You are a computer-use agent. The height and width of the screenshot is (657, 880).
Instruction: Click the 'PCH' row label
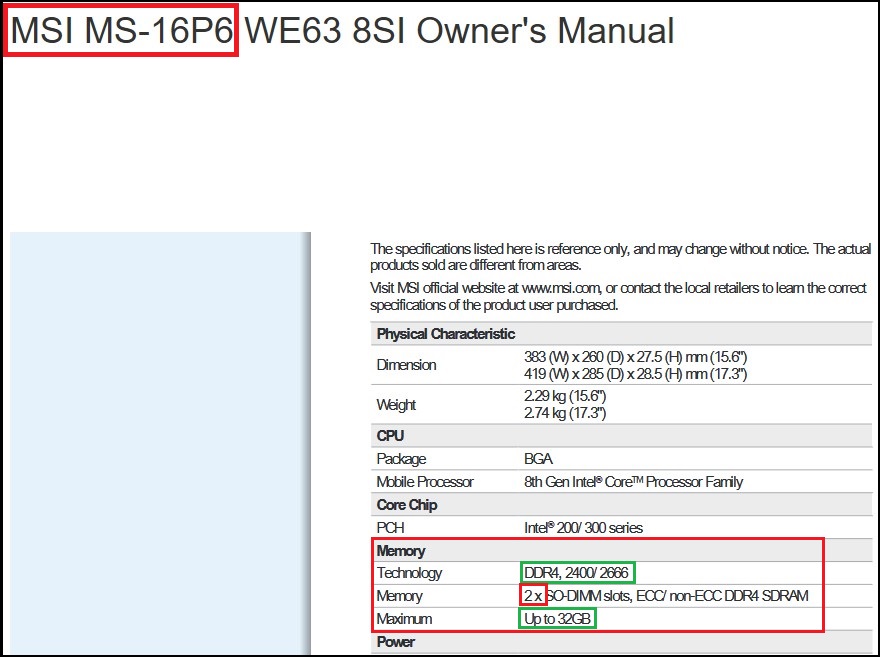point(390,528)
